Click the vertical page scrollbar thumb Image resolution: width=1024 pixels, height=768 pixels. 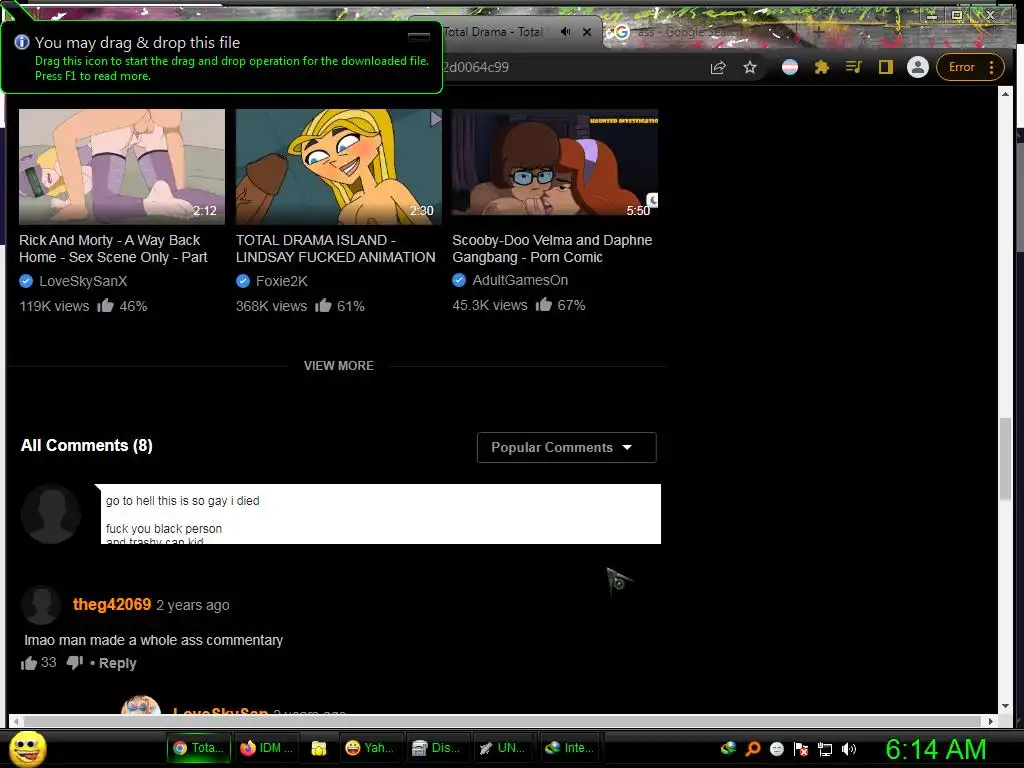click(x=1005, y=459)
